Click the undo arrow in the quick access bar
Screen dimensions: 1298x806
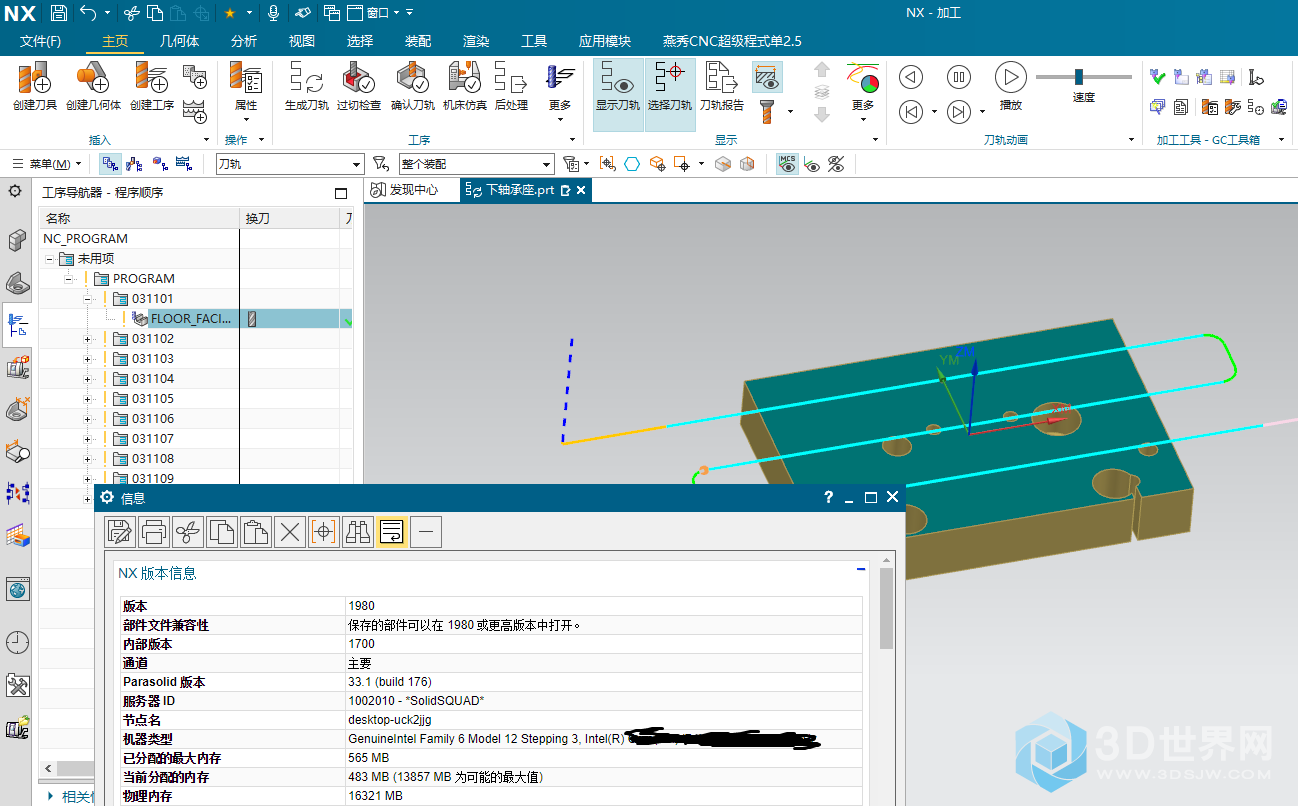coord(88,13)
